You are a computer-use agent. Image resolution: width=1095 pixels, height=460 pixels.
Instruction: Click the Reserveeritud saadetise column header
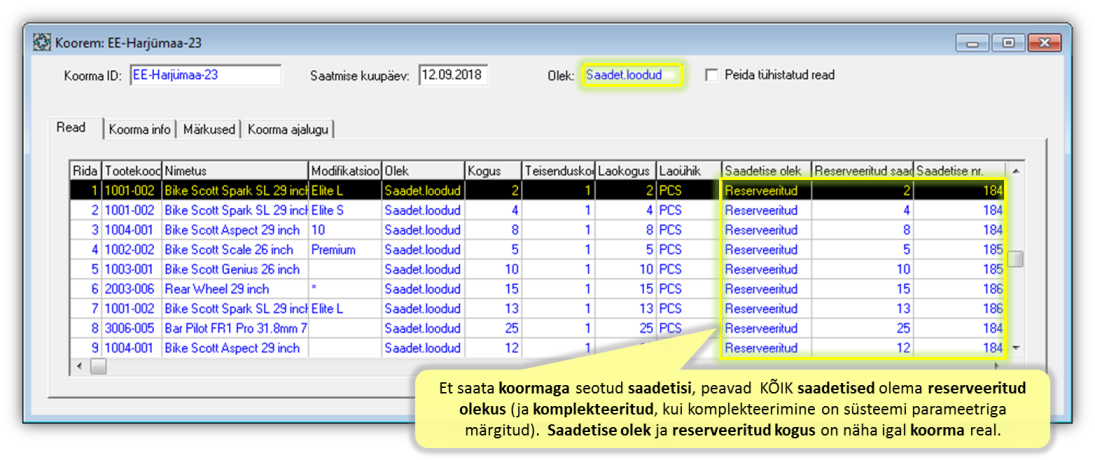click(862, 171)
